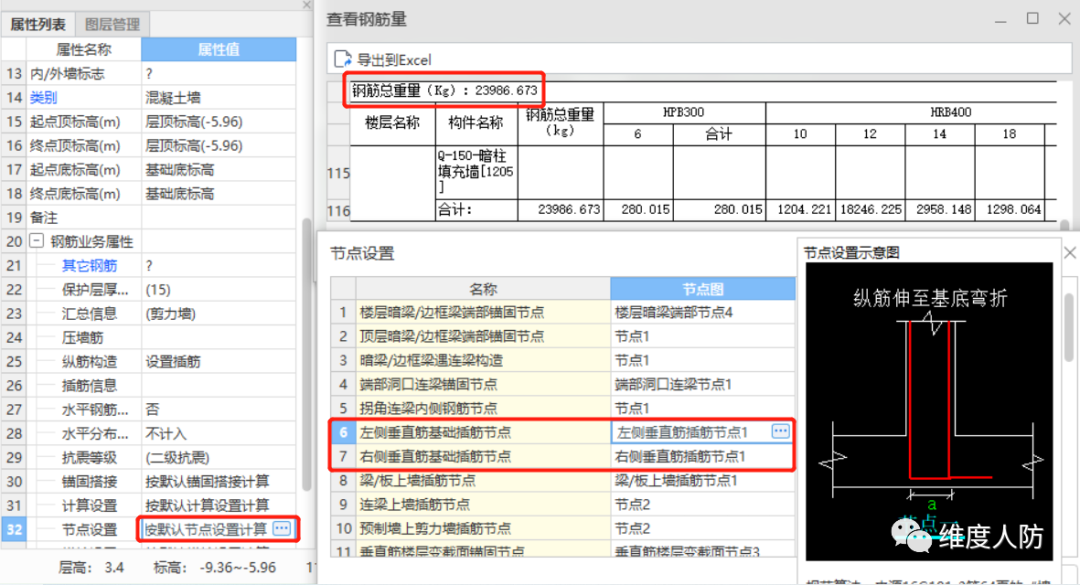1080x585 pixels.
Task: Collapse the 钢筋业务属性 group
Action: [x=37, y=241]
